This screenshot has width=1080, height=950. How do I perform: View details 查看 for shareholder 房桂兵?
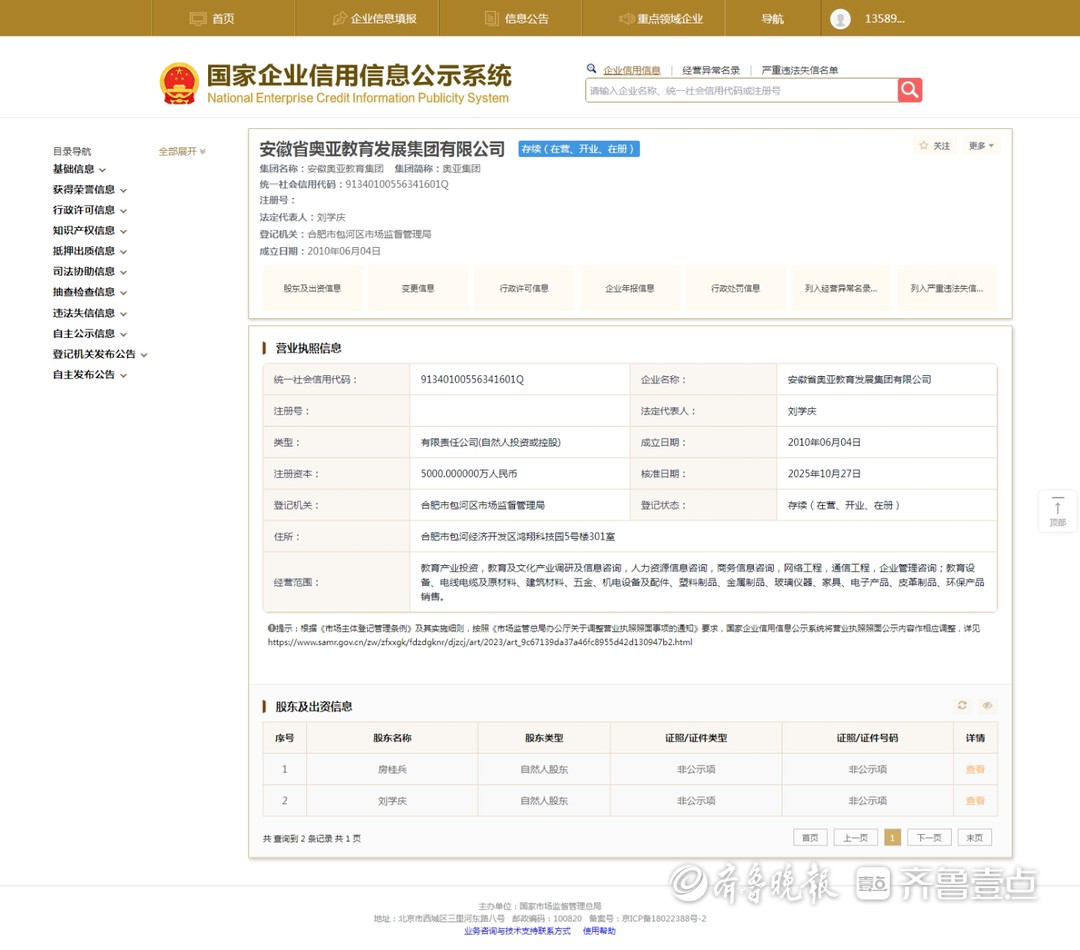point(975,770)
